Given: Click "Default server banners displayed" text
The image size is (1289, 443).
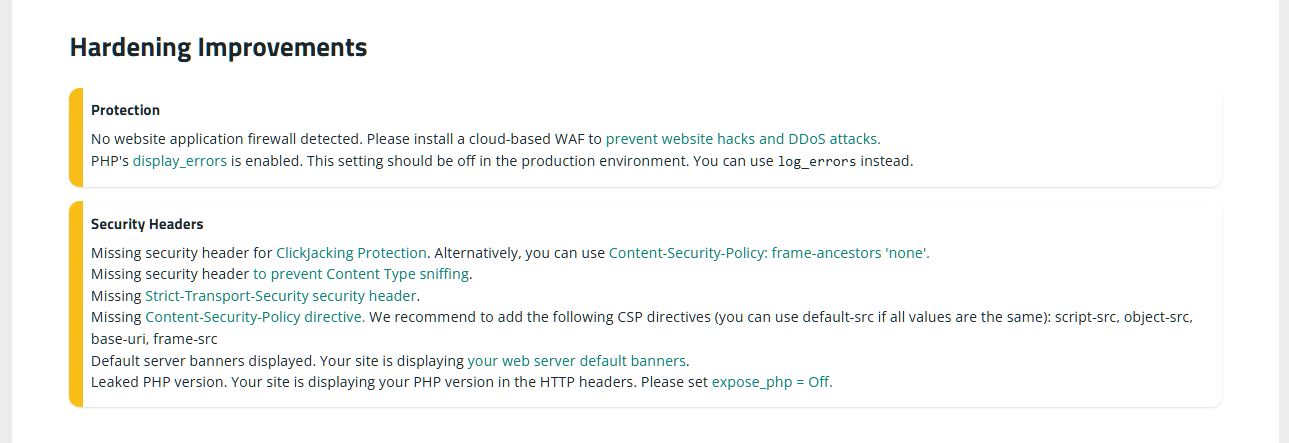Looking at the screenshot, I should [x=200, y=360].
